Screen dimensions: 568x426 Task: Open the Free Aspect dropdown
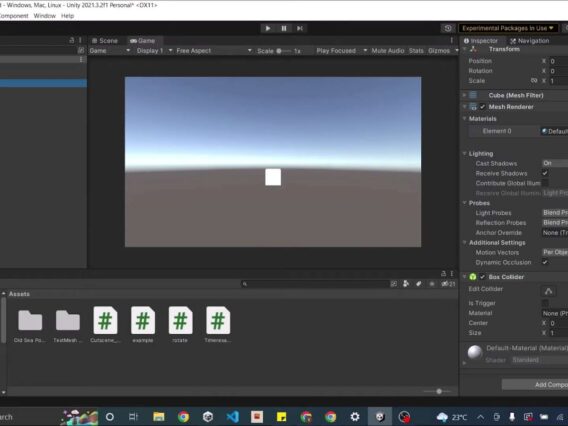[x=214, y=51]
